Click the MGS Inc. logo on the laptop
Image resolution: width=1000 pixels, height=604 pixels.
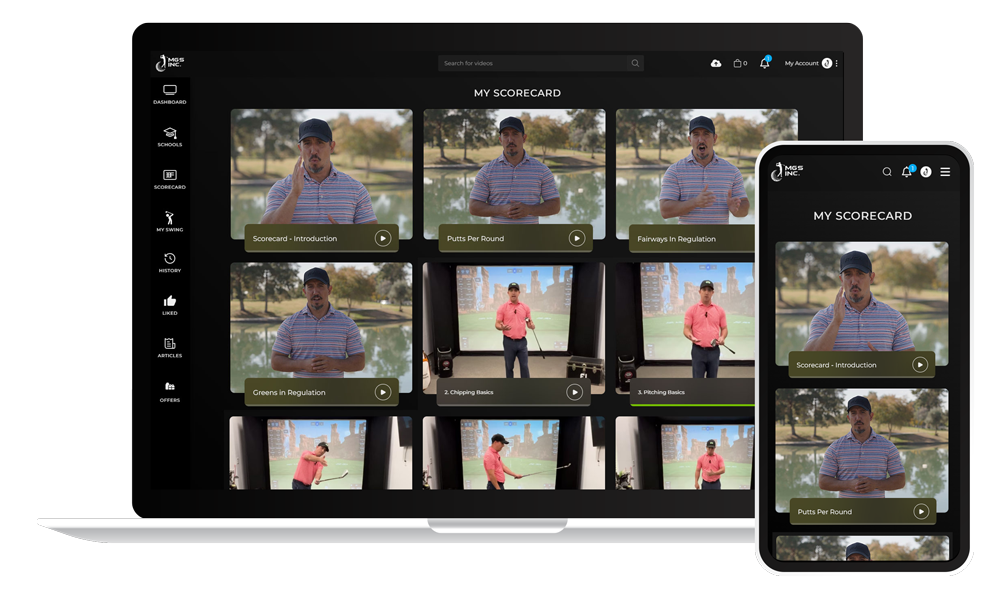coord(170,63)
